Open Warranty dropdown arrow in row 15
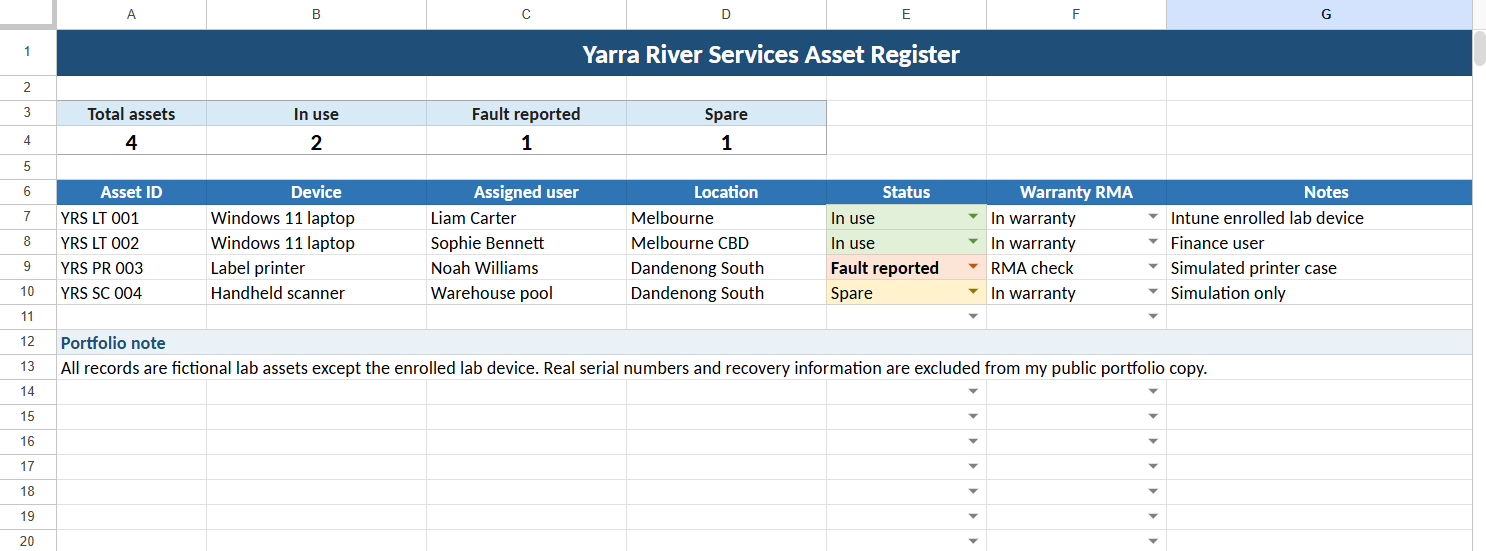 coord(1152,417)
